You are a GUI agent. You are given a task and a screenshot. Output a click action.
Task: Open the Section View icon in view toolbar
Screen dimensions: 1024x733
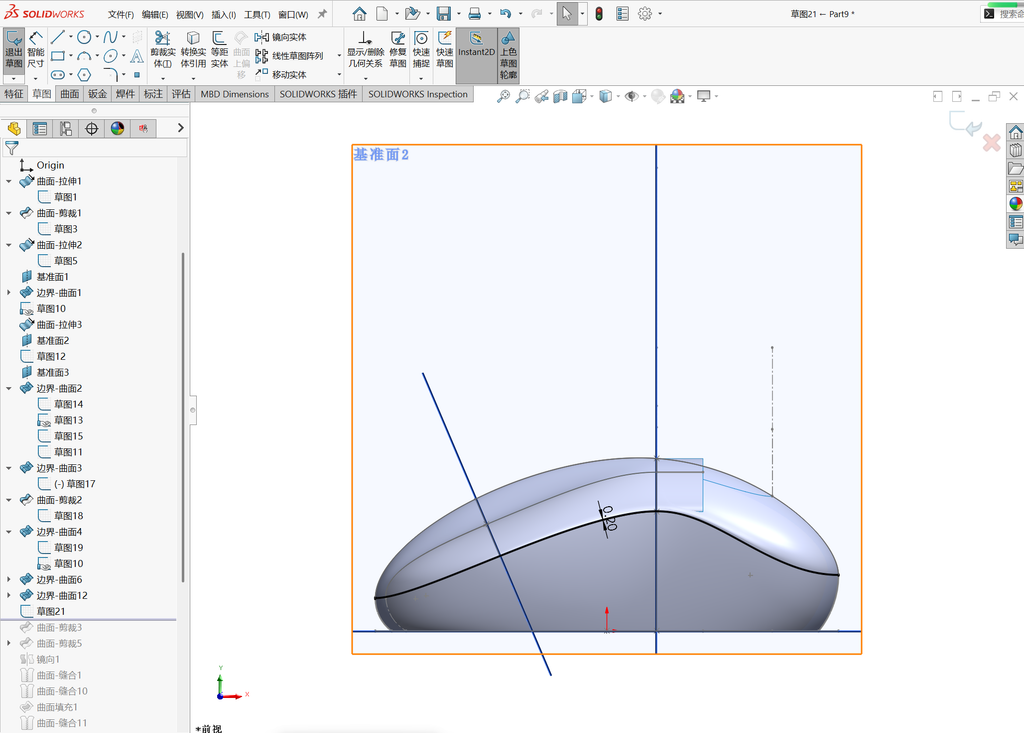click(560, 97)
